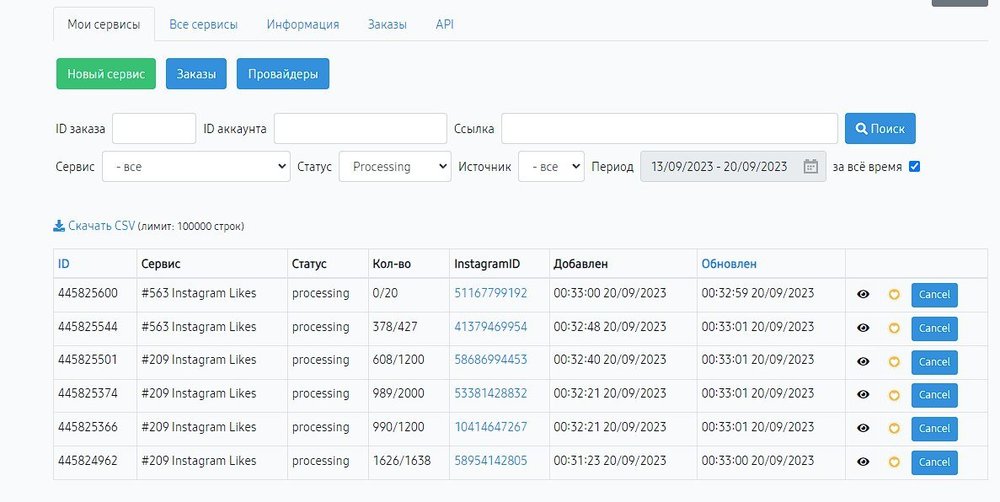The height and width of the screenshot is (502, 1000).
Task: Open the API tab
Action: (445, 25)
